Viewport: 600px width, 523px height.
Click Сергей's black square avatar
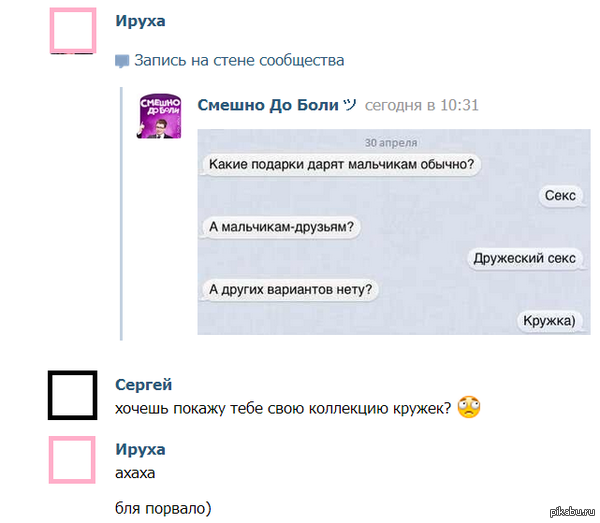73,395
